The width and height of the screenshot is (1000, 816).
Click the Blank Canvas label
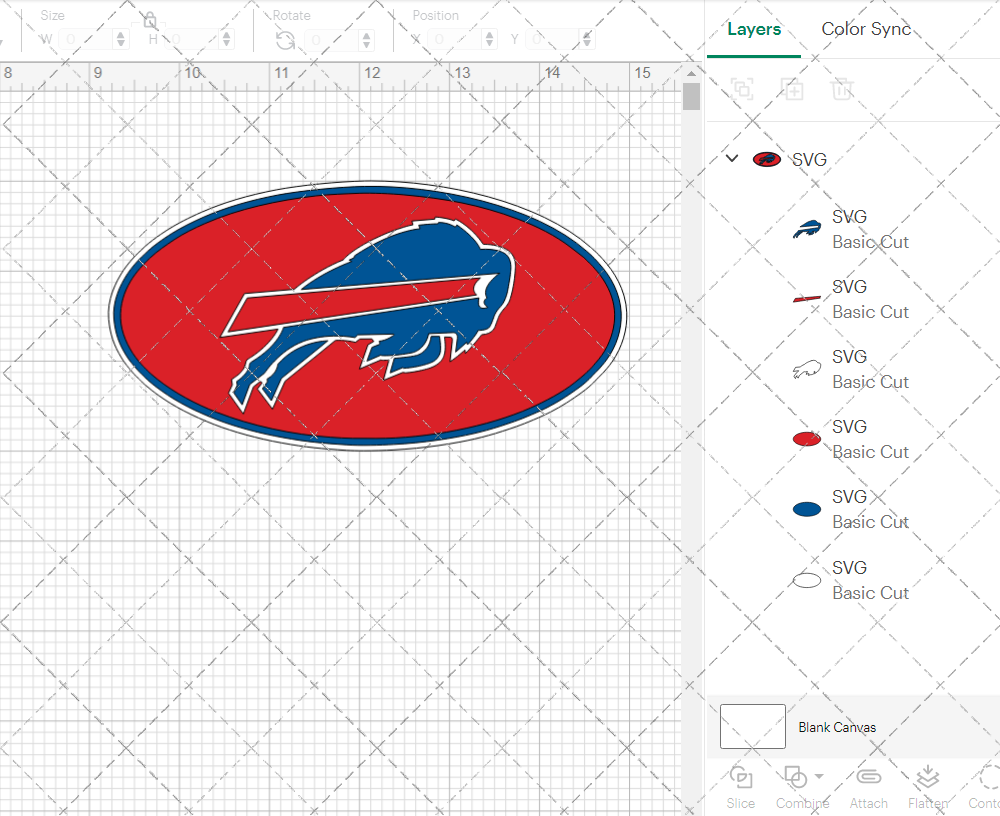click(837, 727)
